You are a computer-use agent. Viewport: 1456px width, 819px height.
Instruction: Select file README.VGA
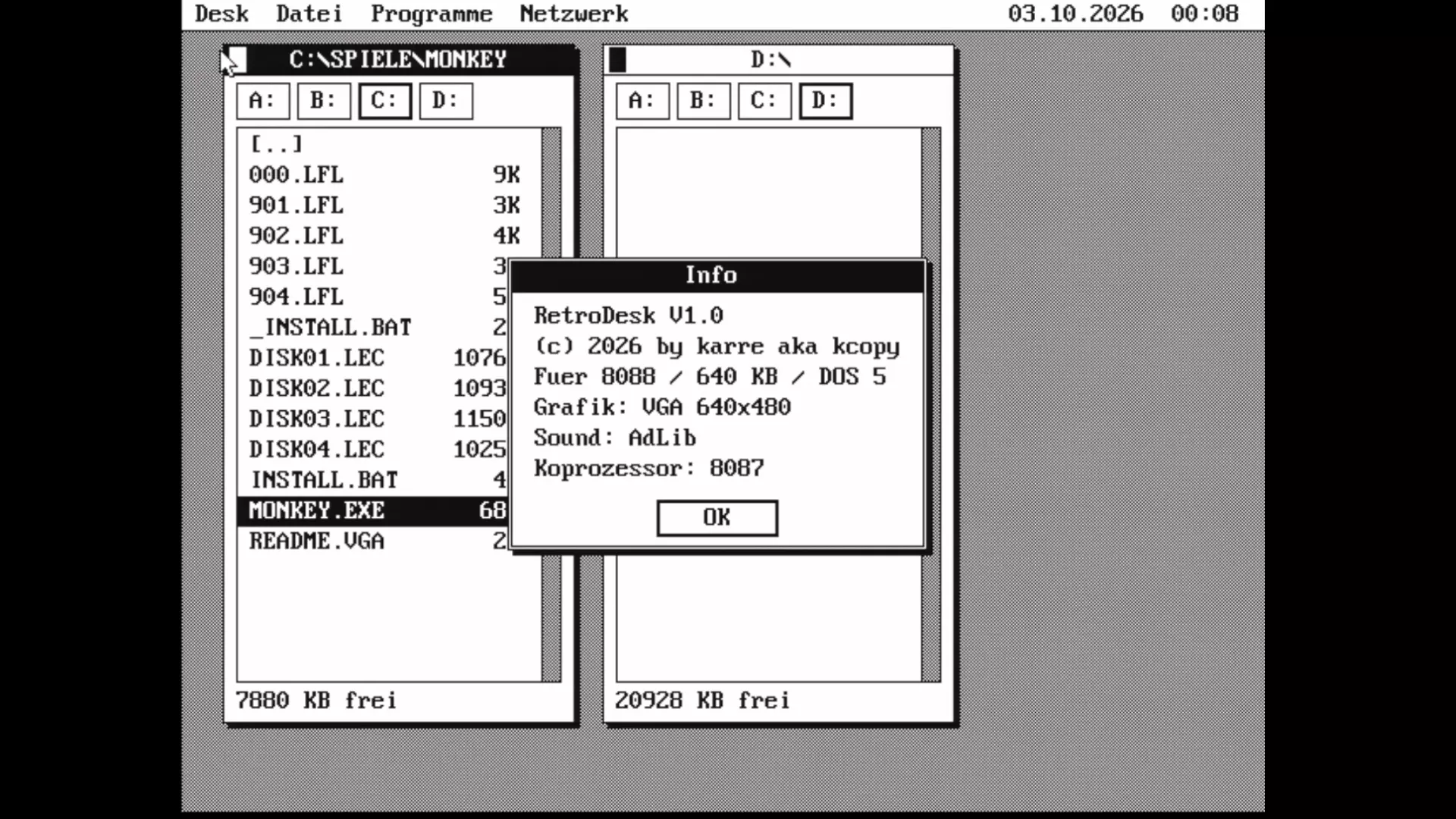[373, 541]
